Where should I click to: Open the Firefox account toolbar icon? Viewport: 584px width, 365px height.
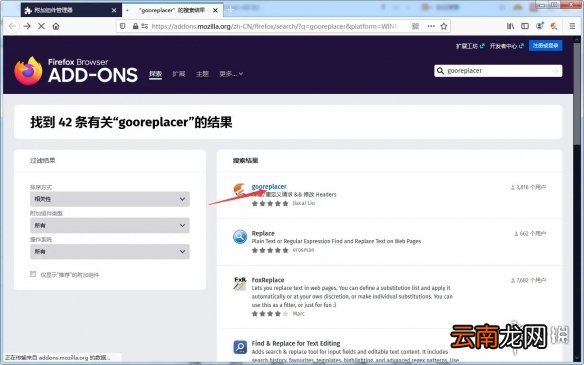point(540,26)
